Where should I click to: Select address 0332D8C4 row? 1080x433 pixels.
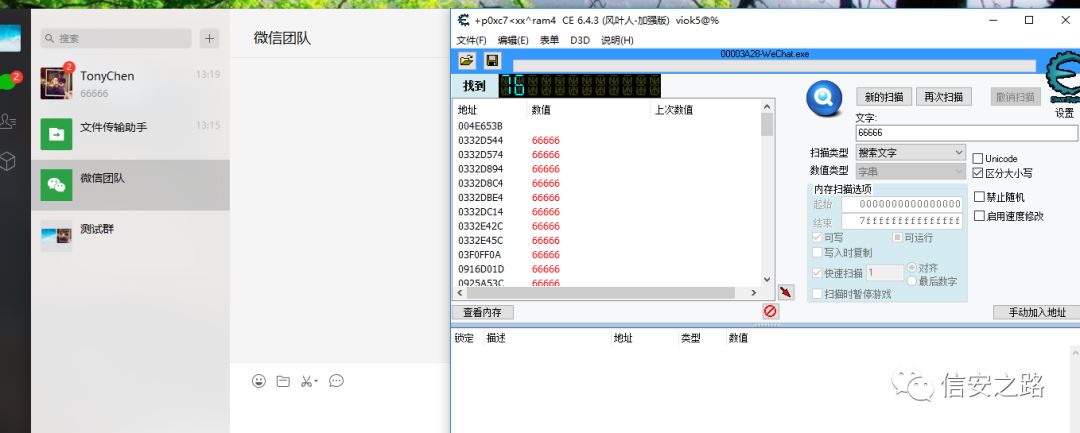tap(608, 183)
